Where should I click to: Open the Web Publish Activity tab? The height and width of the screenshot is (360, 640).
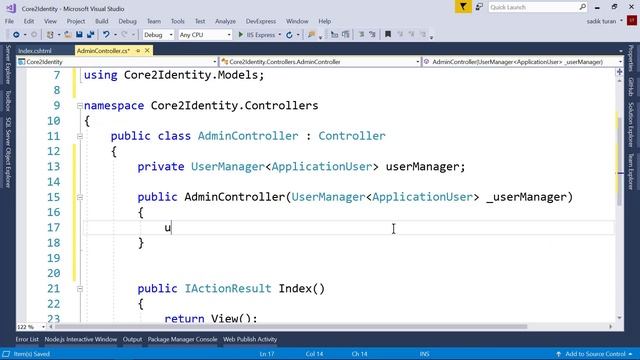(250, 339)
